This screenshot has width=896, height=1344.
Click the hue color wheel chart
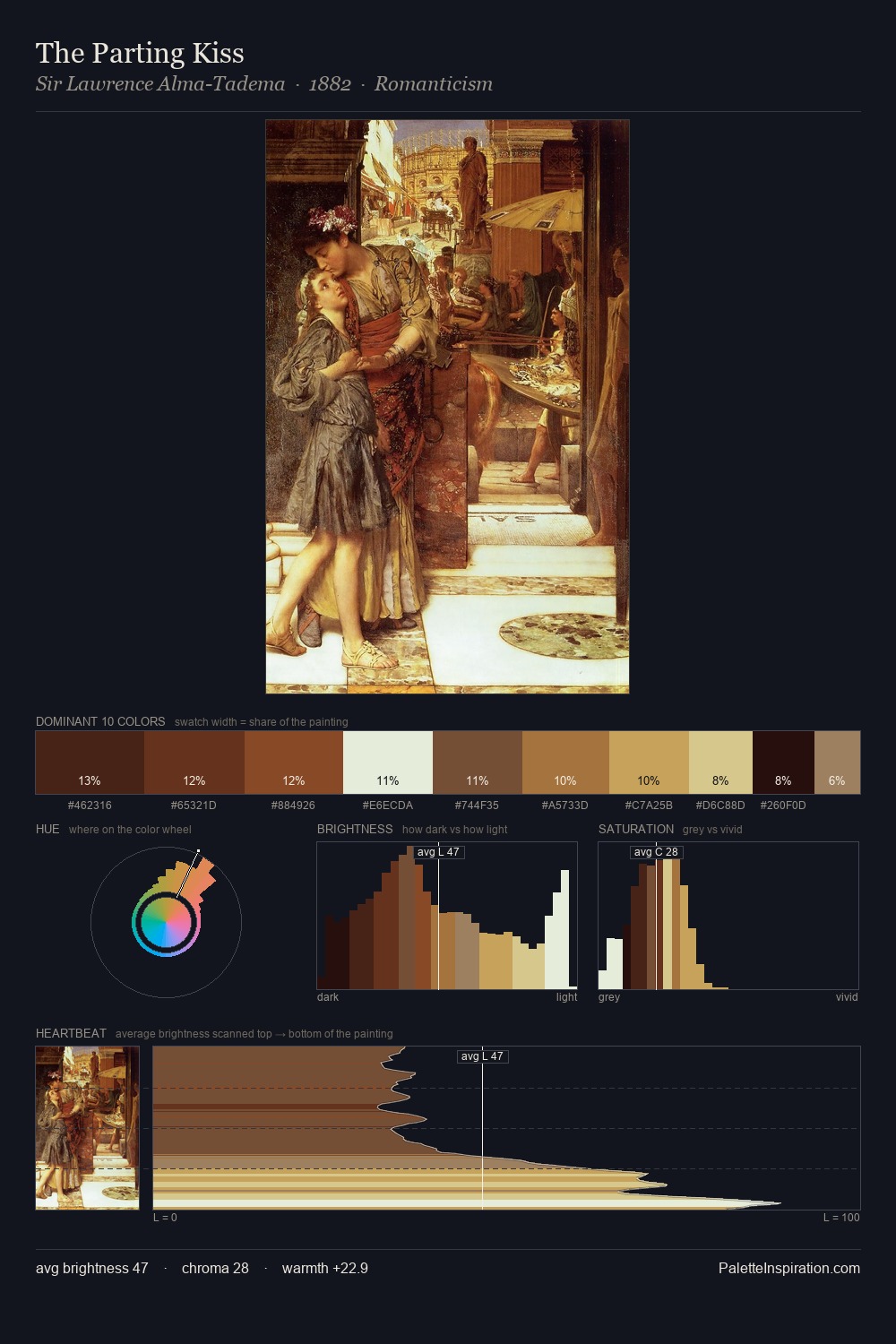pyautogui.click(x=166, y=922)
